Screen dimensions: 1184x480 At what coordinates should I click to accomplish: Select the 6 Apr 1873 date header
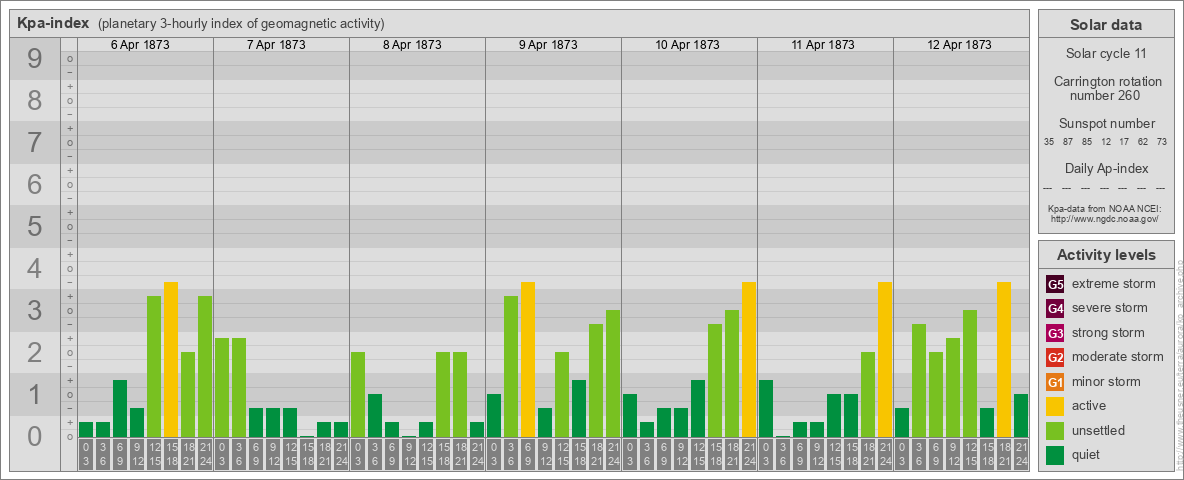pos(140,45)
